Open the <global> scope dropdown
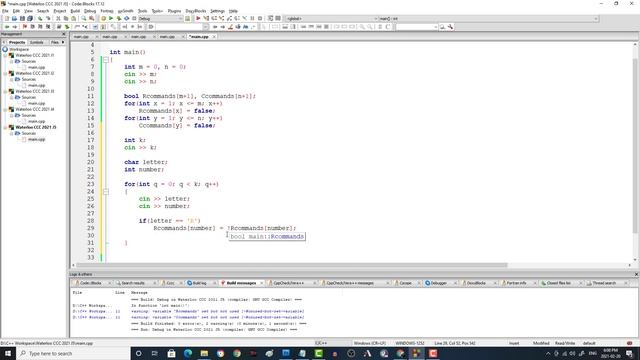Image resolution: width=640 pixels, height=360 pixels. point(332,18)
